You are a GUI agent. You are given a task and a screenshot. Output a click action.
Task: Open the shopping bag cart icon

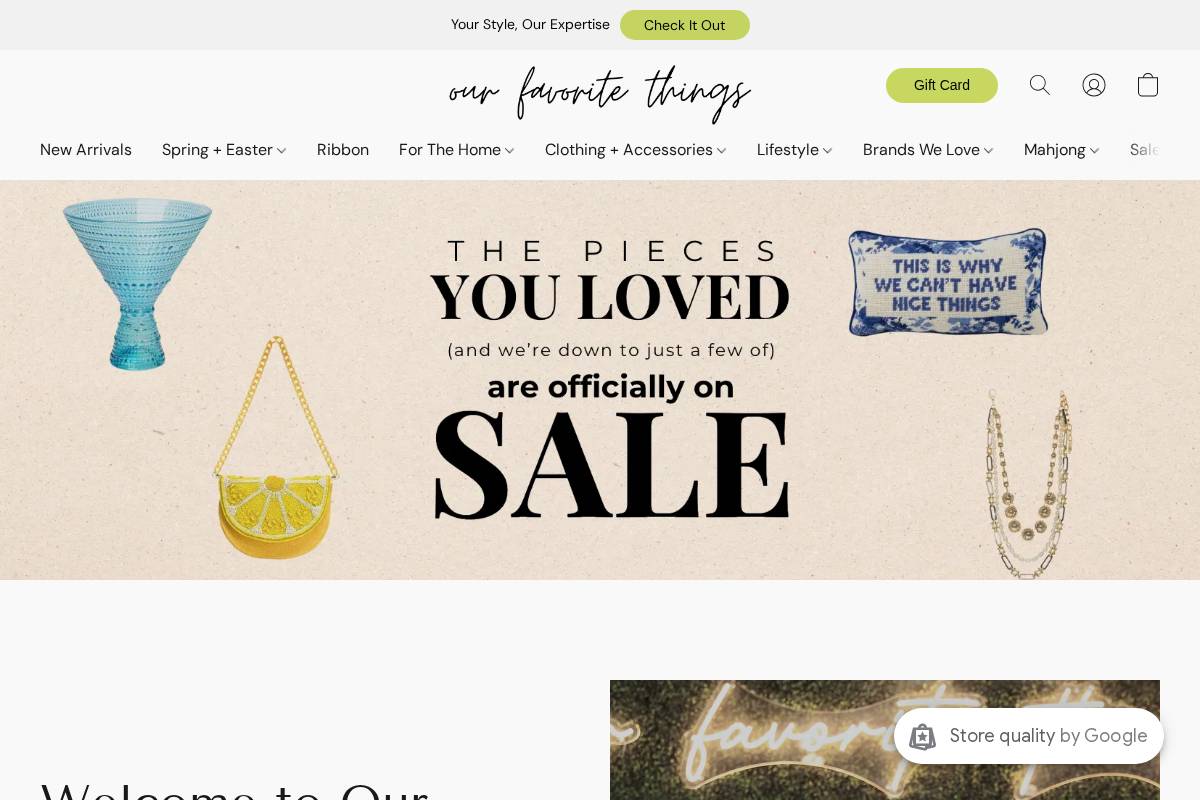point(1148,85)
